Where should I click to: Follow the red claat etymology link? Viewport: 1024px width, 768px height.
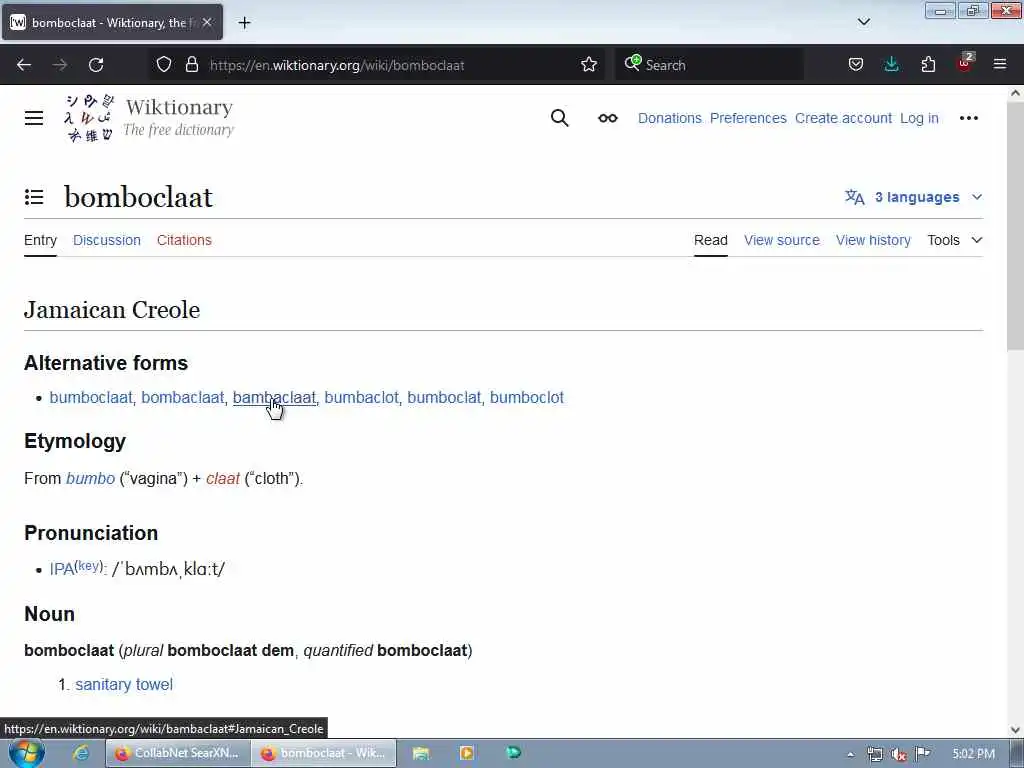pos(223,479)
